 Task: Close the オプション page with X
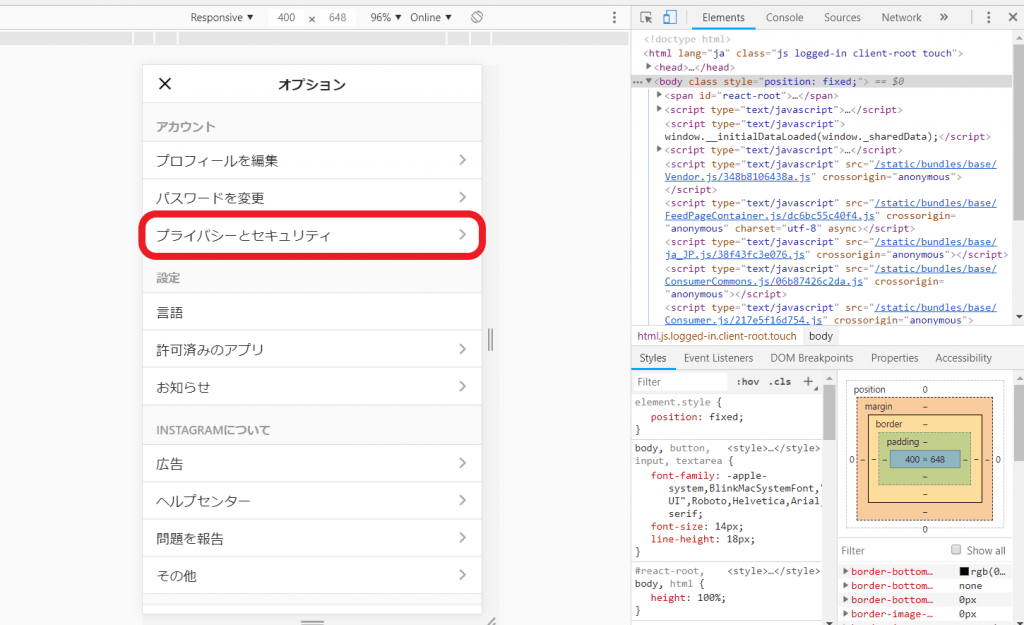(x=166, y=84)
